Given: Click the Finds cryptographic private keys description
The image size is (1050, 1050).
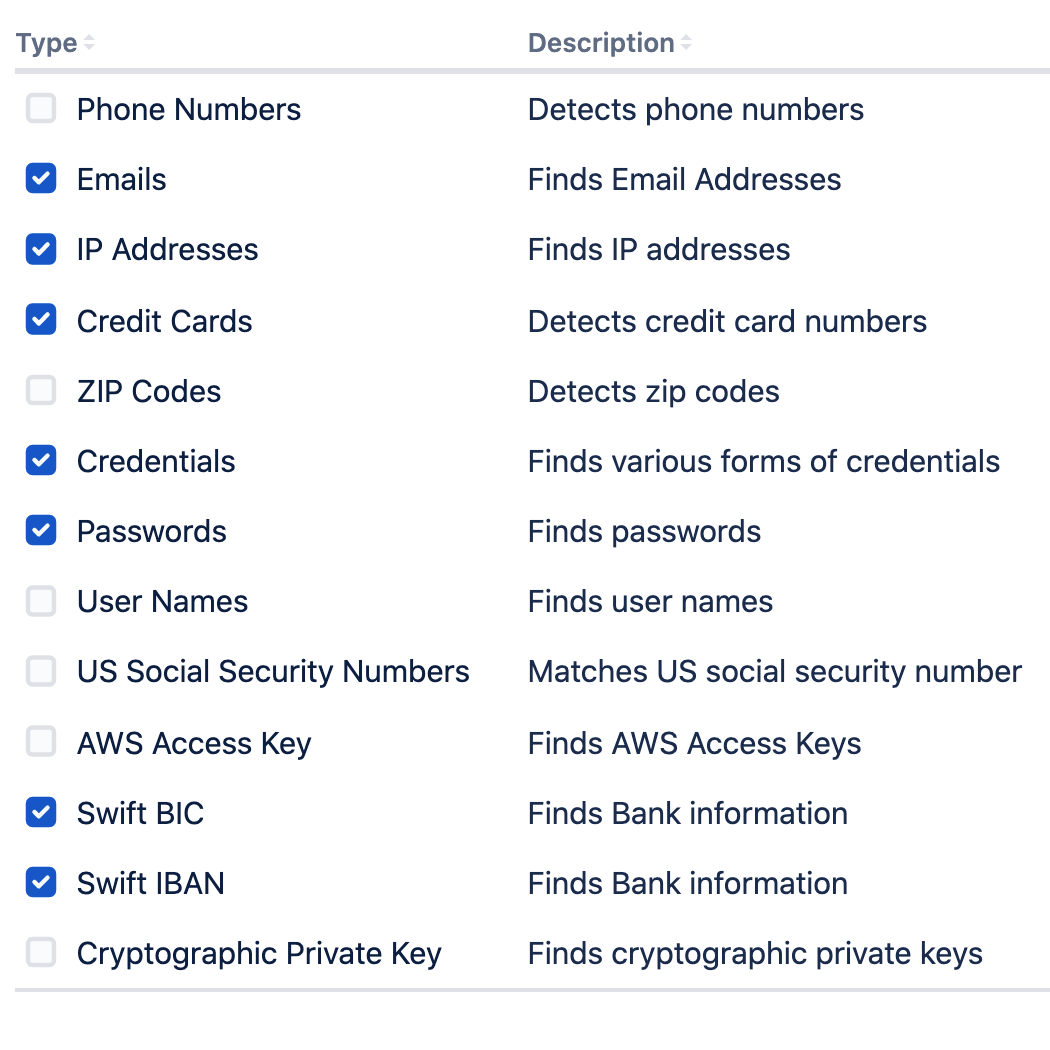Looking at the screenshot, I should (755, 954).
